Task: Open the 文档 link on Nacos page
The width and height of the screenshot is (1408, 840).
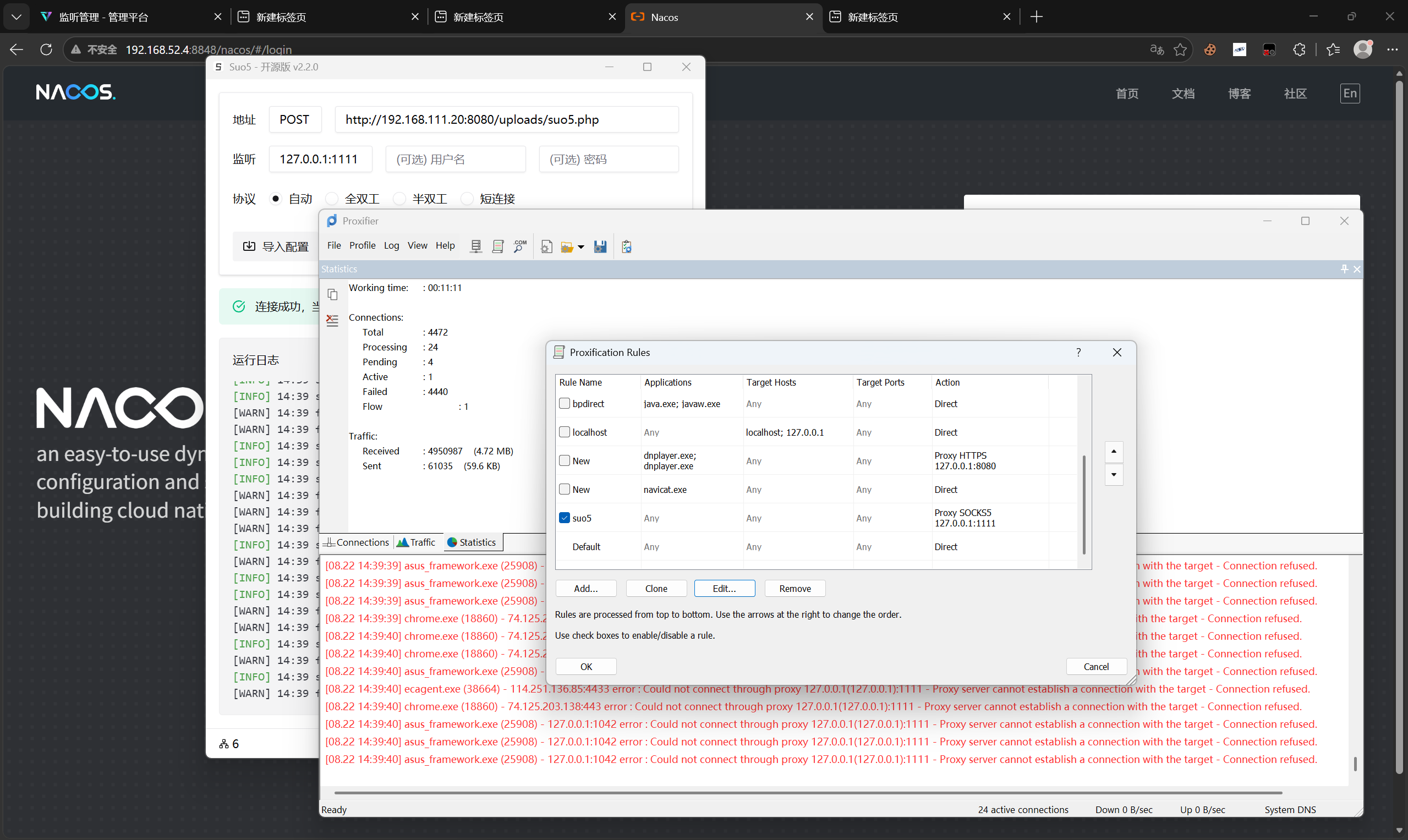Action: [x=1182, y=94]
